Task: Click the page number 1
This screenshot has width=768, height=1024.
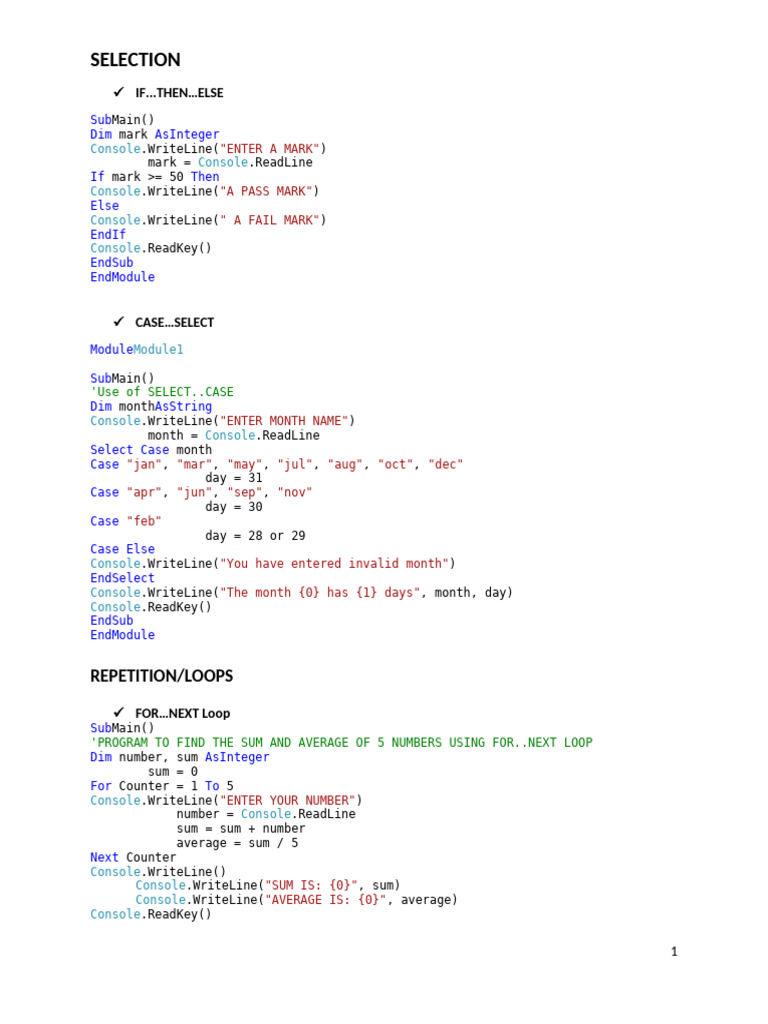Action: click(x=674, y=952)
